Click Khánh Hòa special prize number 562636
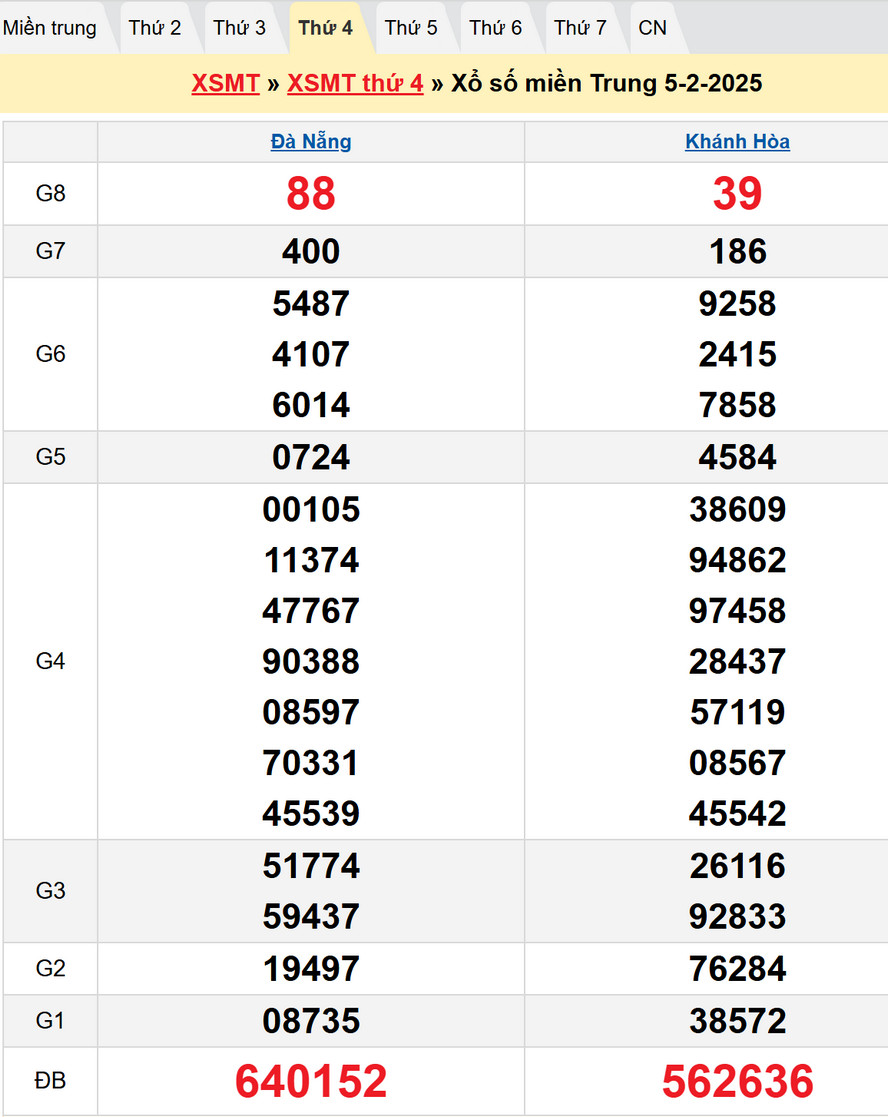The image size is (888, 1117). [x=738, y=1081]
